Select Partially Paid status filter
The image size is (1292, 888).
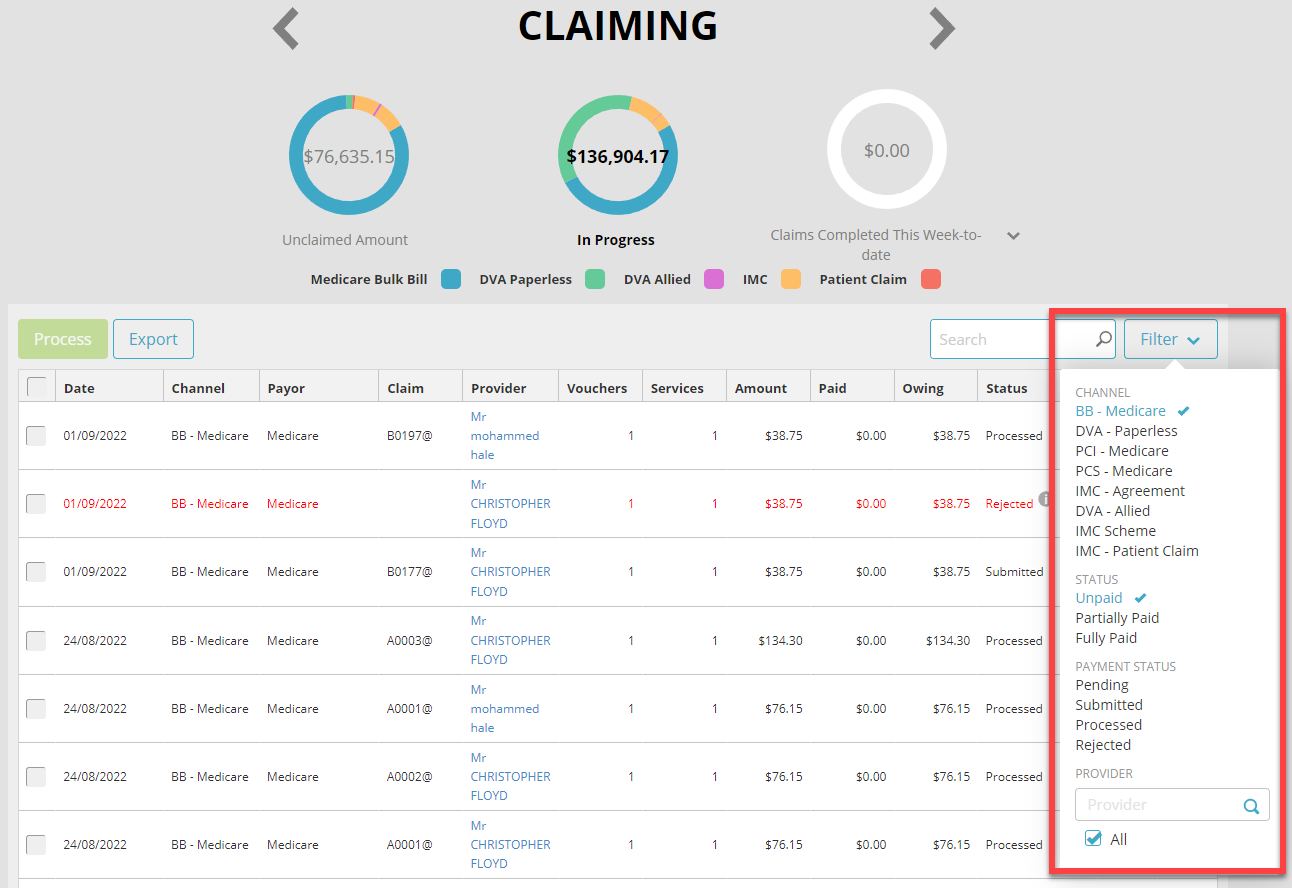pyautogui.click(x=1118, y=618)
